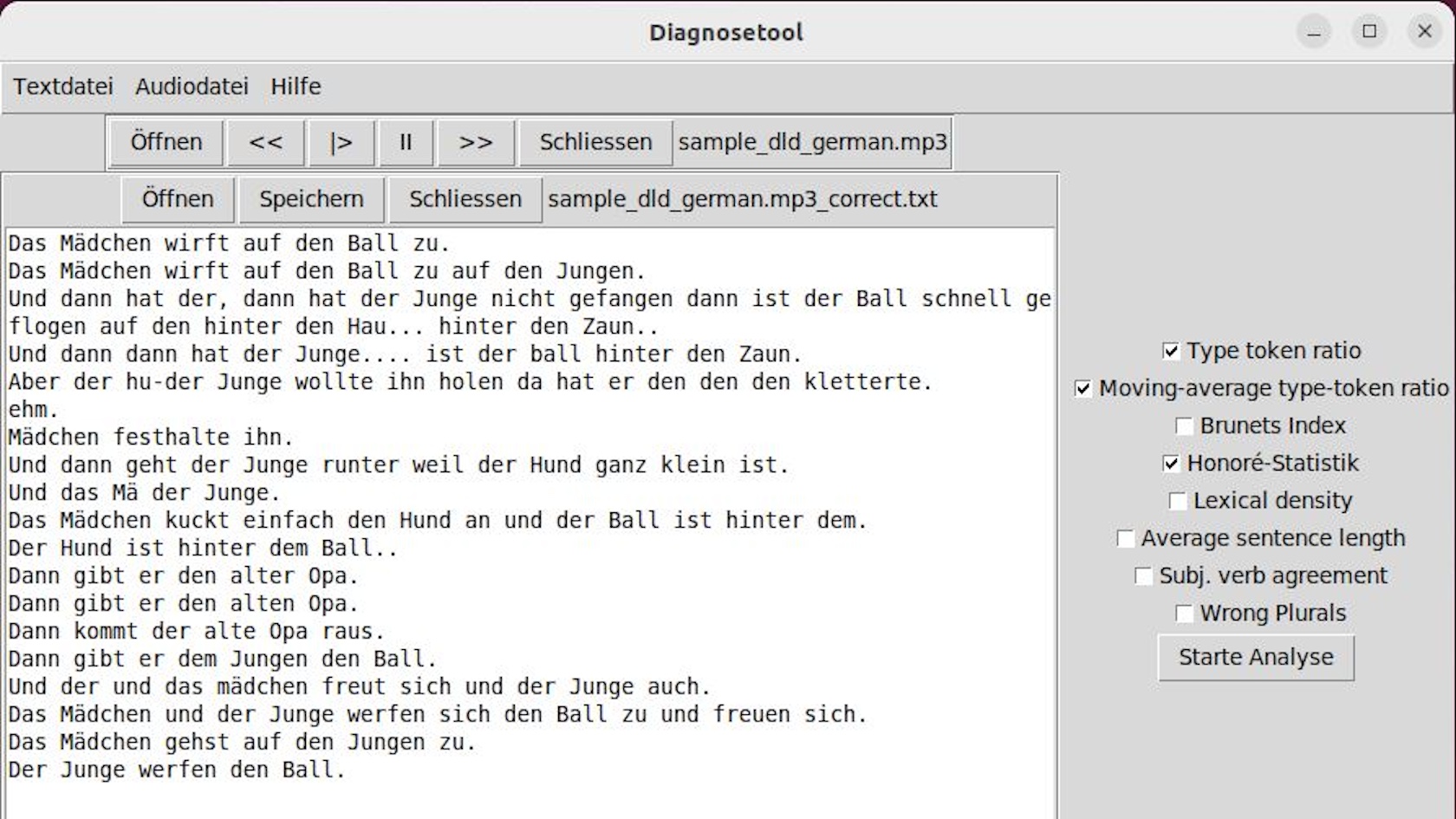Save the transcript with Speichern
Screen dimensions: 1456x819
coord(311,199)
